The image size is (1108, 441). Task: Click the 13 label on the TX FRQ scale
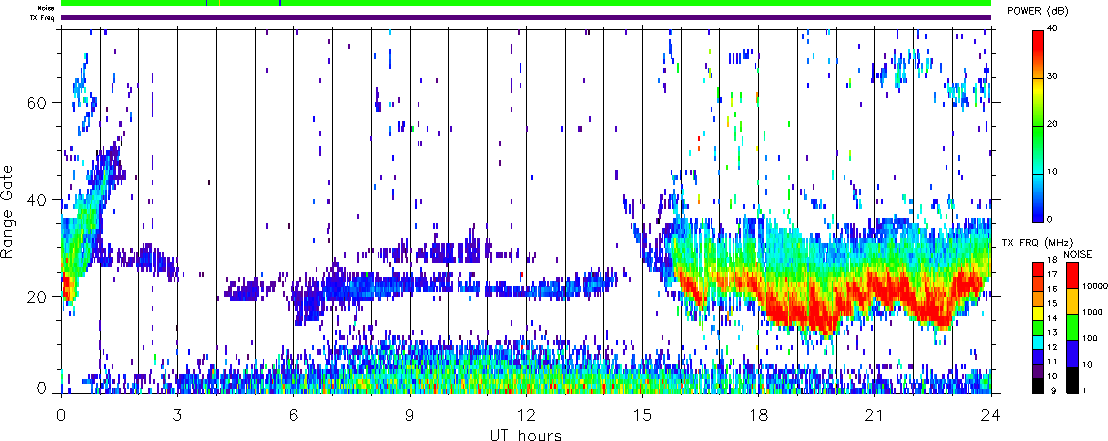[1052, 332]
